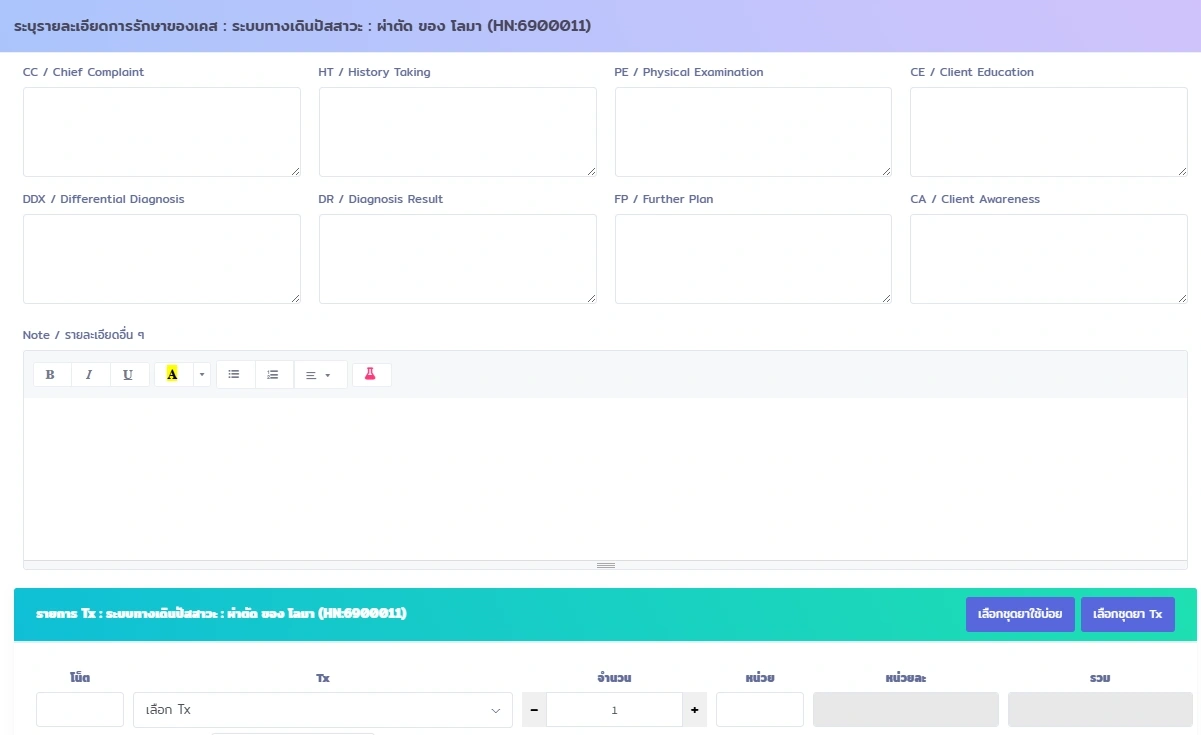The width and height of the screenshot is (1201, 735).
Task: Grab the Note editor resize handle
Action: (605, 565)
